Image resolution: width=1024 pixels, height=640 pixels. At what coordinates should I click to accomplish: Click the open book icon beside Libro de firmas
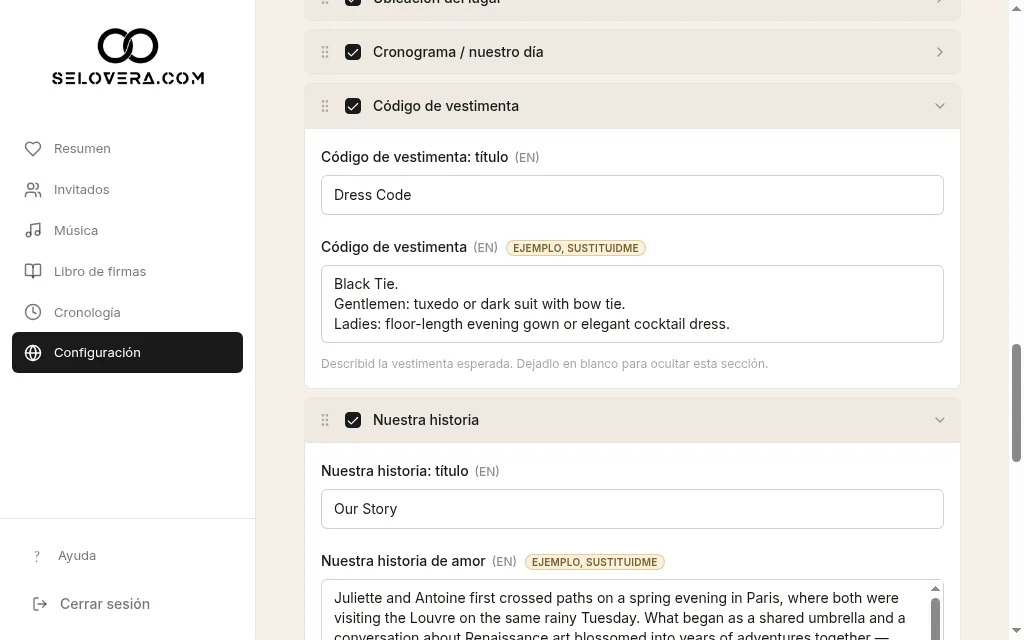click(x=33, y=272)
